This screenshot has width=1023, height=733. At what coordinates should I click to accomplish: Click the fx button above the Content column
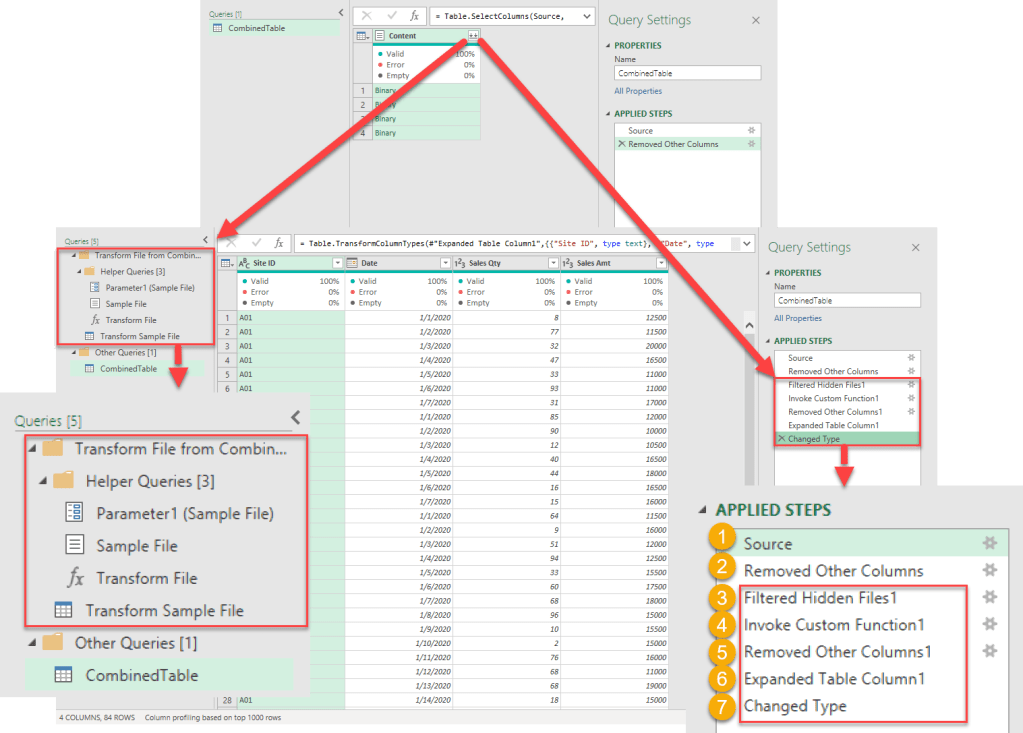pyautogui.click(x=414, y=17)
